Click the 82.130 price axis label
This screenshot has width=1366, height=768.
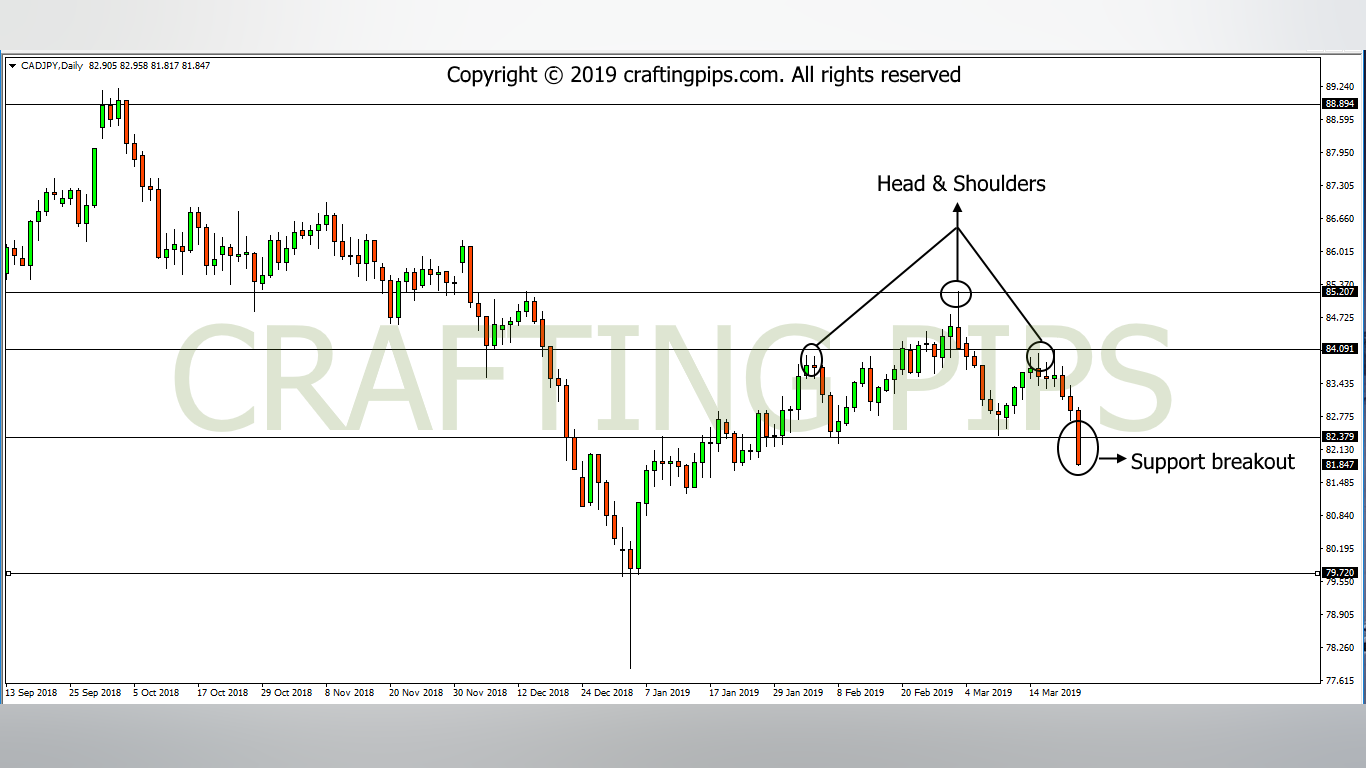1340,450
